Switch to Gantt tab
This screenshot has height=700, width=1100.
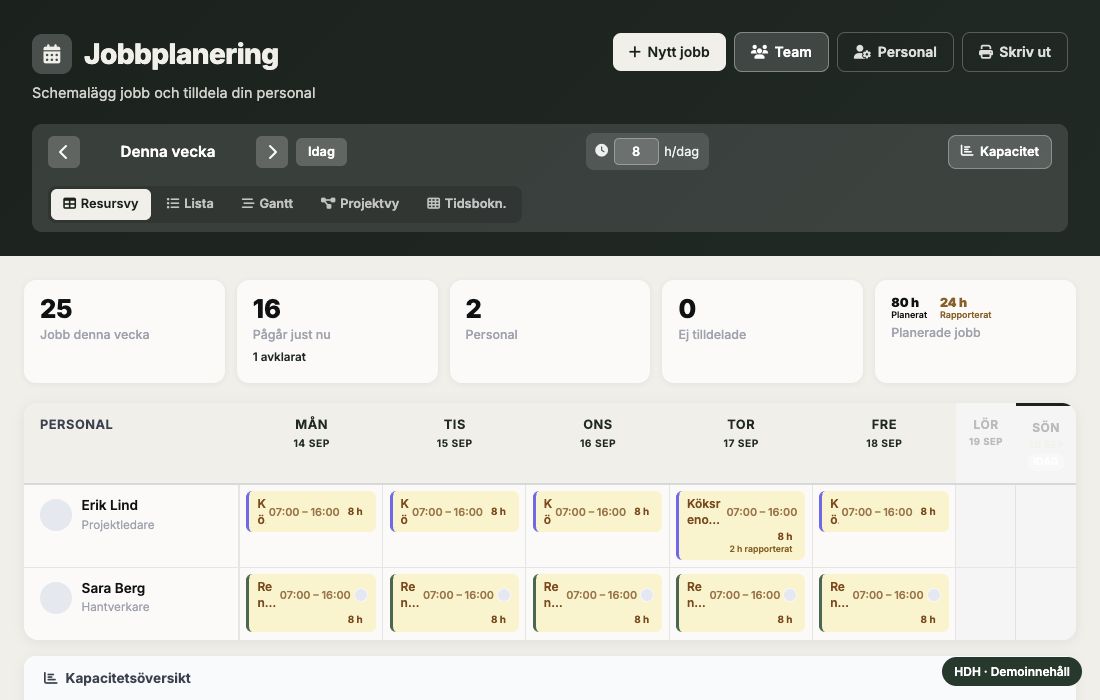[267, 203]
